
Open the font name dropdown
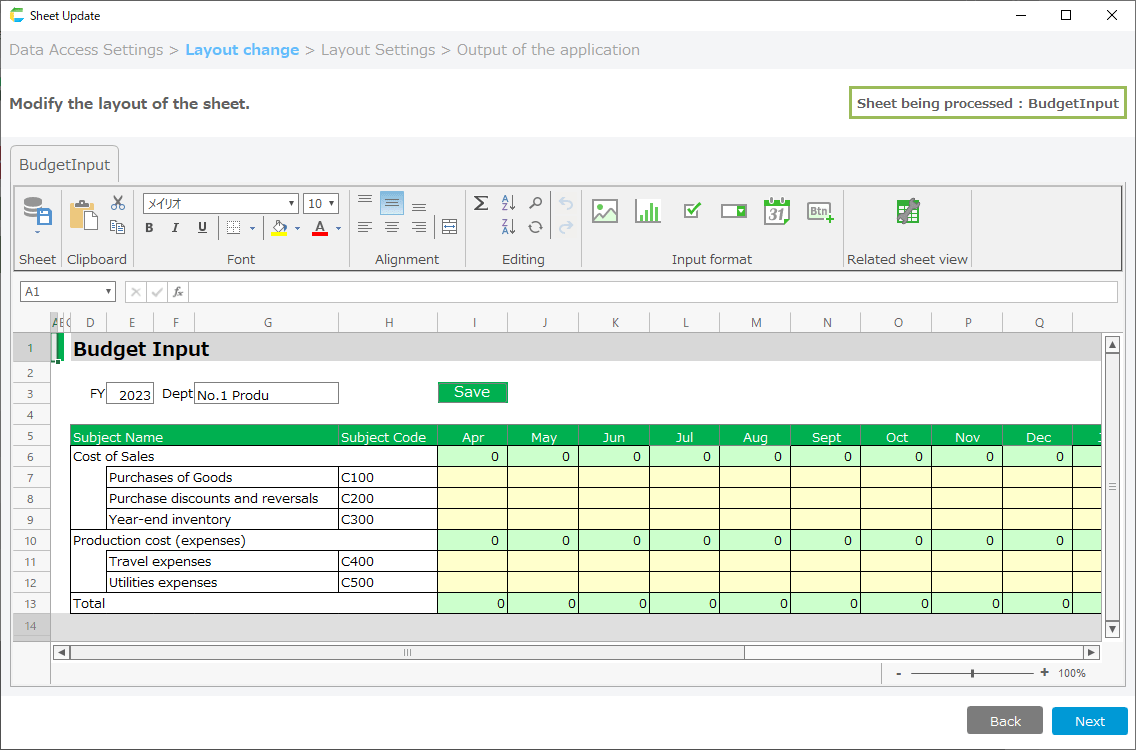point(291,204)
